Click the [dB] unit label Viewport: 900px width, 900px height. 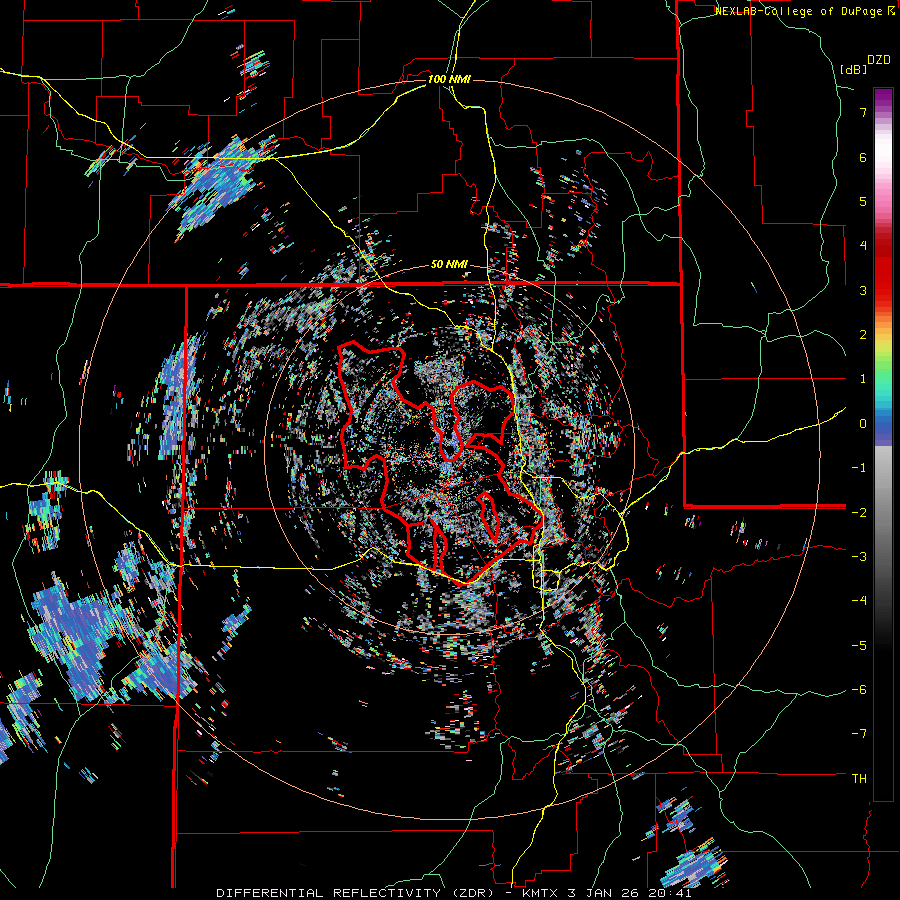pyautogui.click(x=853, y=69)
